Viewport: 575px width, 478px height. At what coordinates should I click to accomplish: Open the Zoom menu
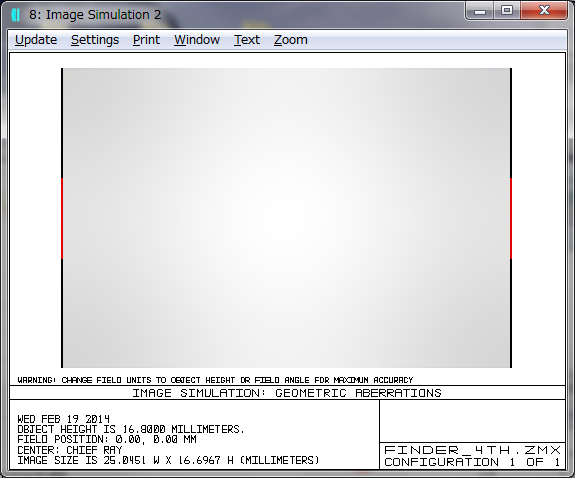pos(290,40)
